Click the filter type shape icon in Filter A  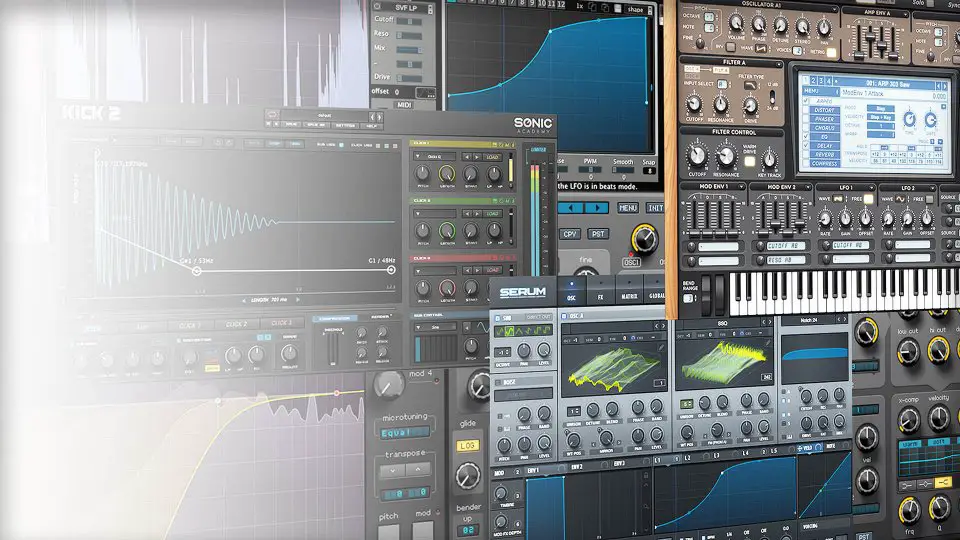click(x=751, y=86)
